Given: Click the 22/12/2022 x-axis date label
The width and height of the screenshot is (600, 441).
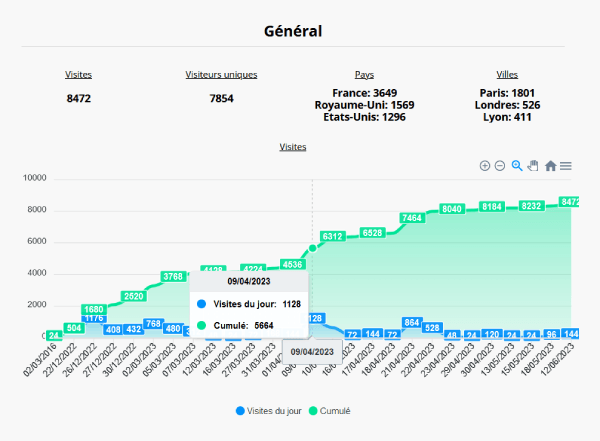Looking at the screenshot, I should point(58,360).
